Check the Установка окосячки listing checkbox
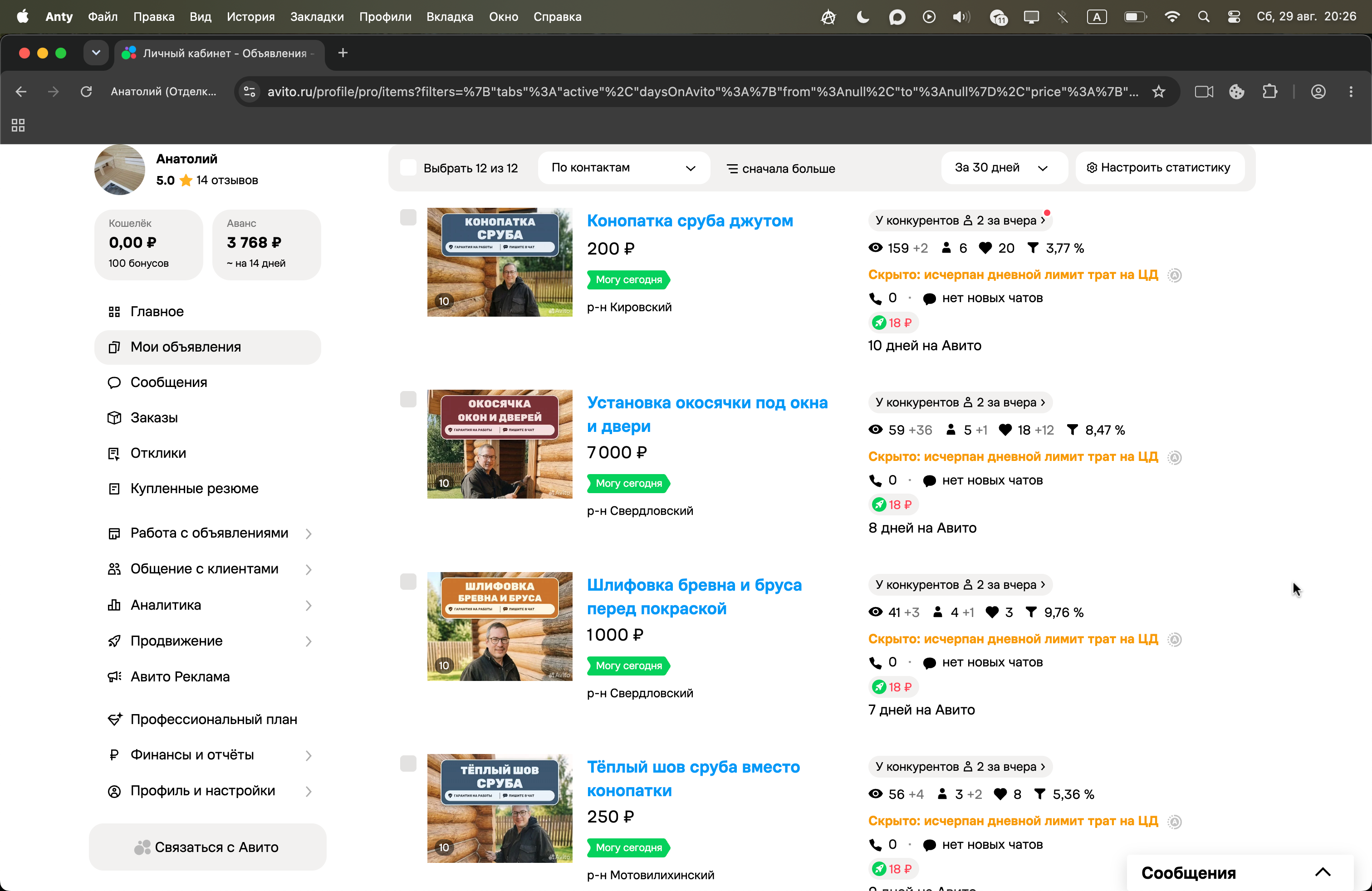The height and width of the screenshot is (891, 1372). point(408,399)
